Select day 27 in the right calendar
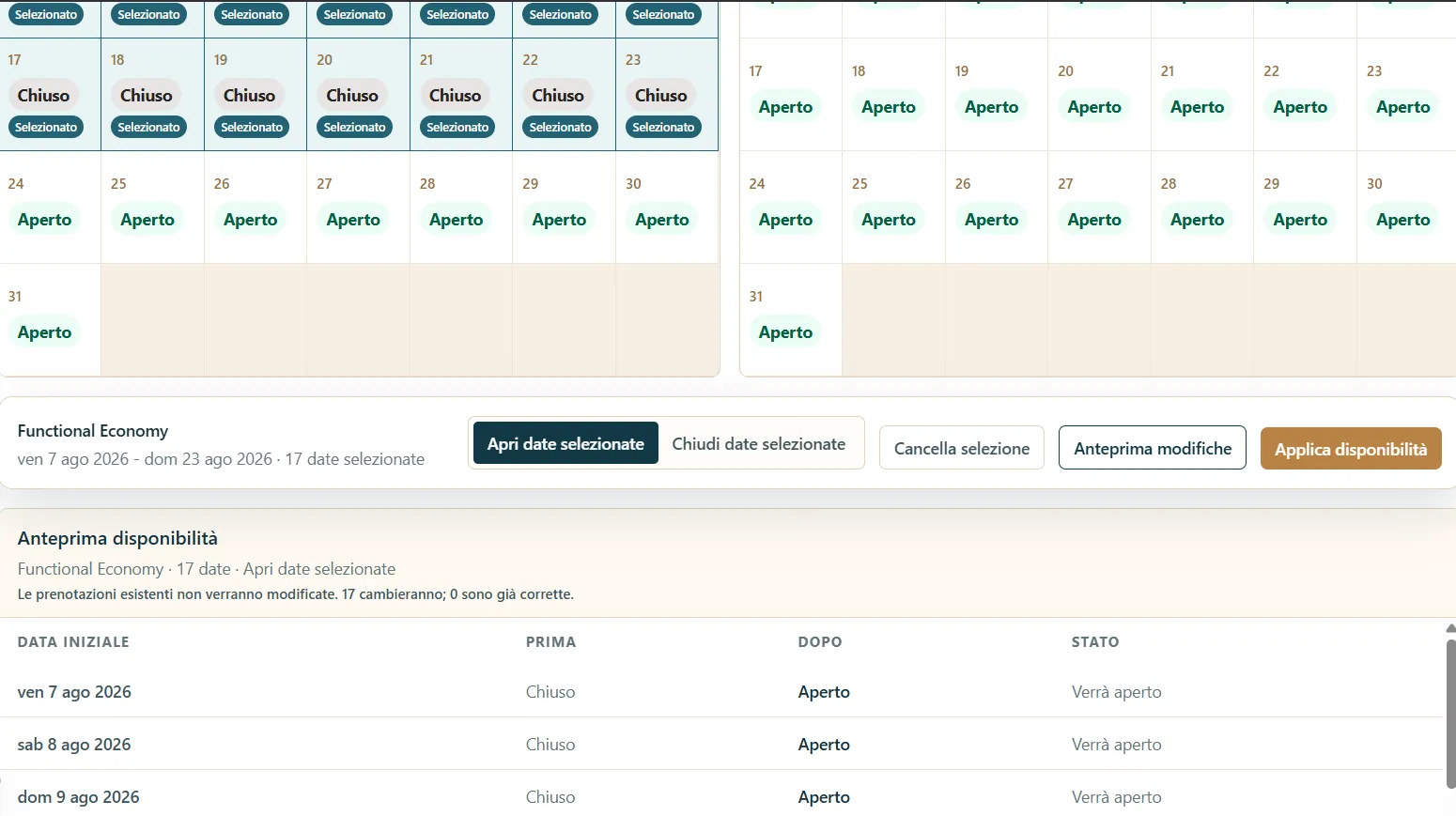 pyautogui.click(x=1099, y=208)
